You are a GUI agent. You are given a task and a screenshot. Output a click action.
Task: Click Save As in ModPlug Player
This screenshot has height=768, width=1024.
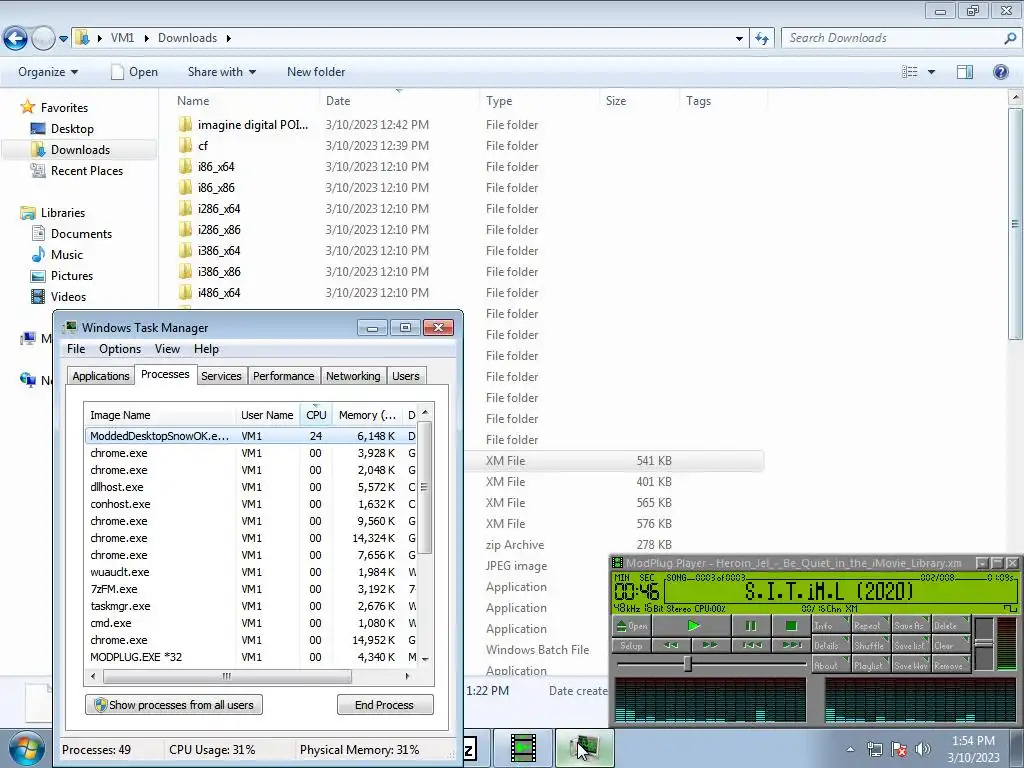[x=910, y=626]
